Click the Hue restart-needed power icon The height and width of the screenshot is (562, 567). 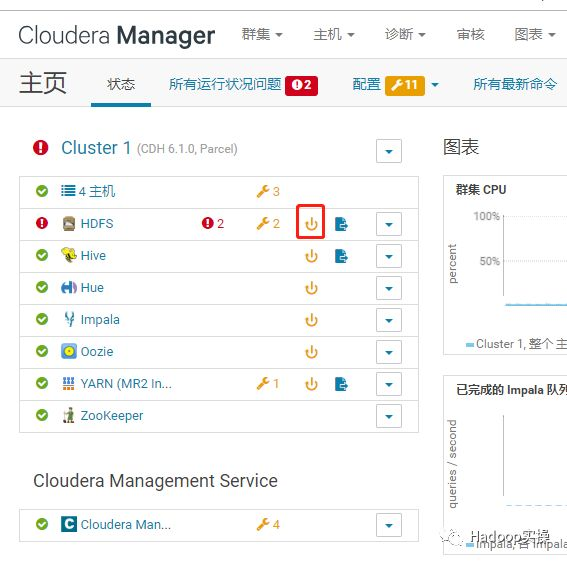[x=311, y=288]
